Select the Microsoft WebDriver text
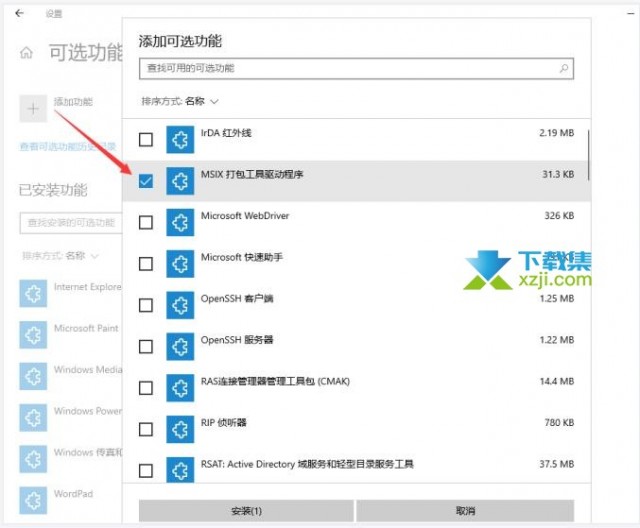This screenshot has height=528, width=640. tap(245, 215)
